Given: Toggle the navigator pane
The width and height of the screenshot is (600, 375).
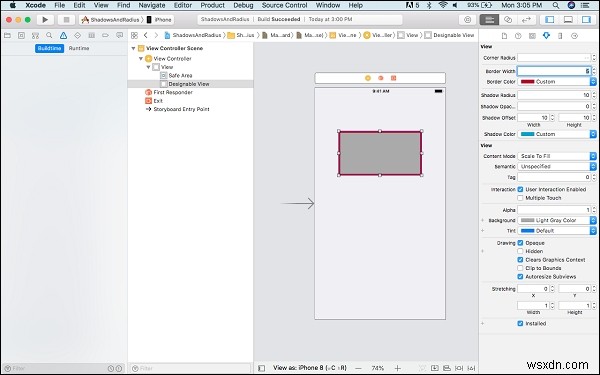Looking at the screenshot, I should 550,20.
